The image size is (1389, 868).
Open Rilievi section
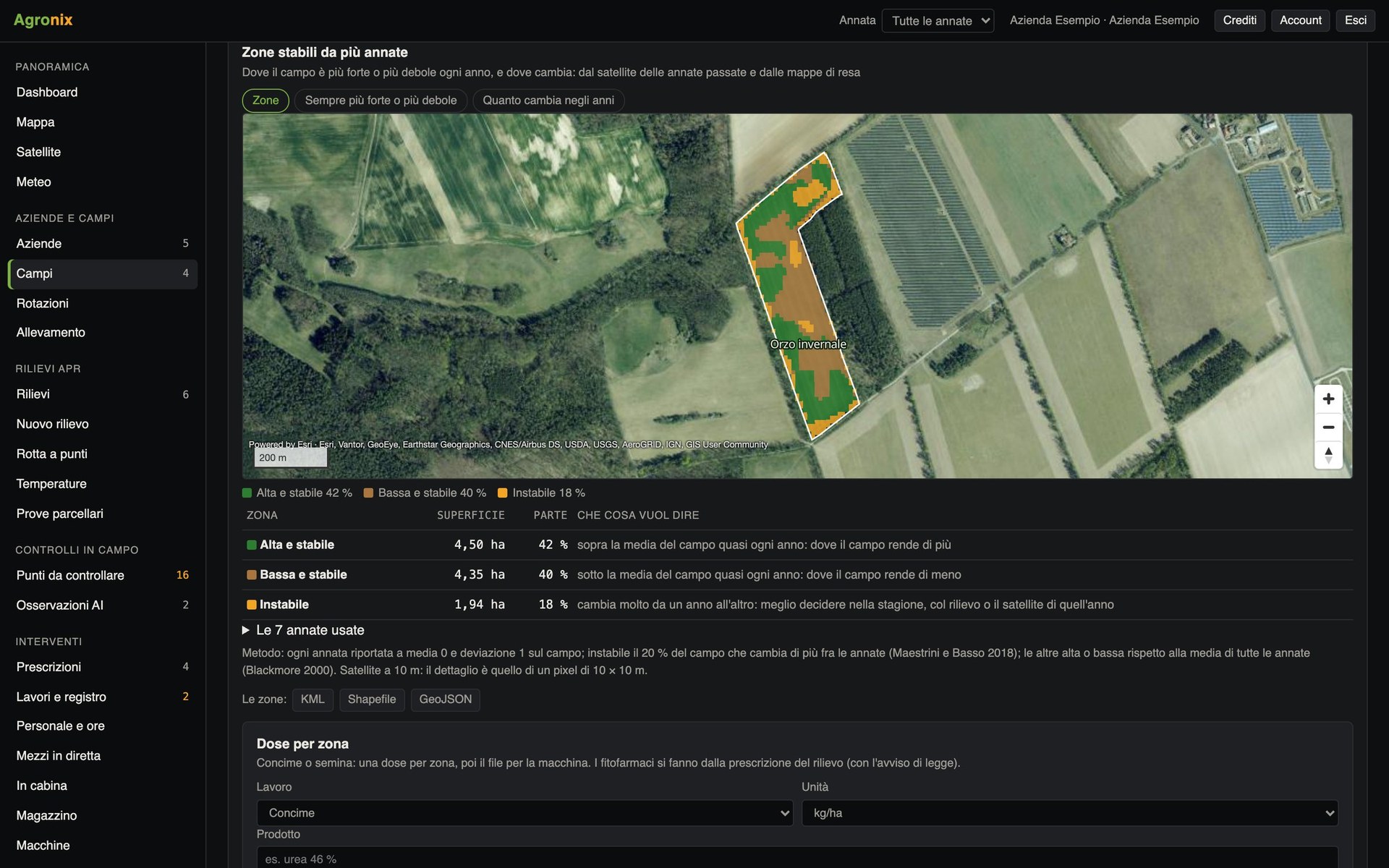pos(102,394)
